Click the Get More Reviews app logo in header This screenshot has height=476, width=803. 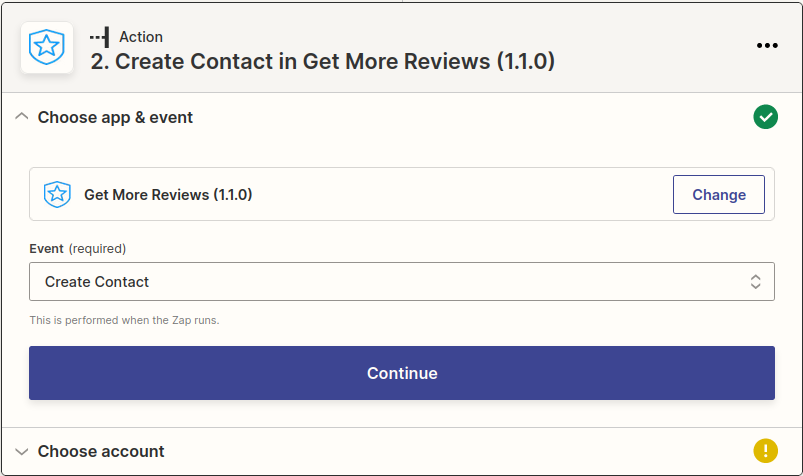pyautogui.click(x=46, y=47)
